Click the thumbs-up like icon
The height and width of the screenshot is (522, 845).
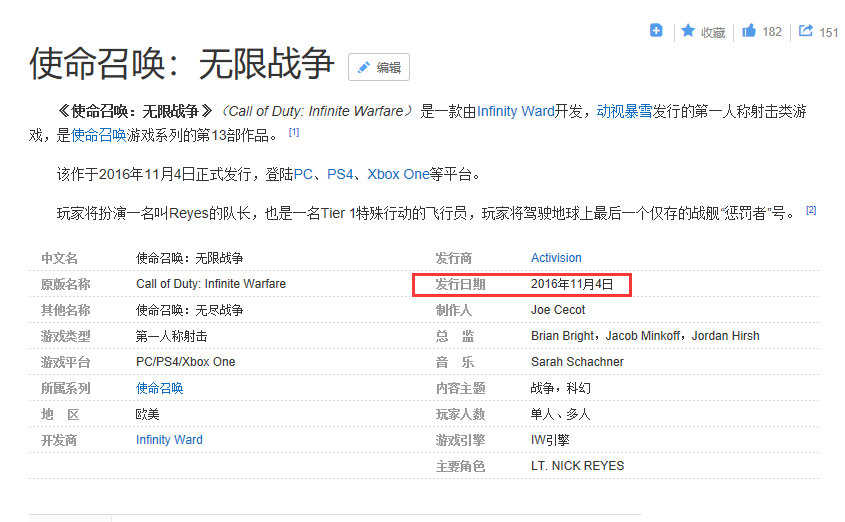coord(749,31)
